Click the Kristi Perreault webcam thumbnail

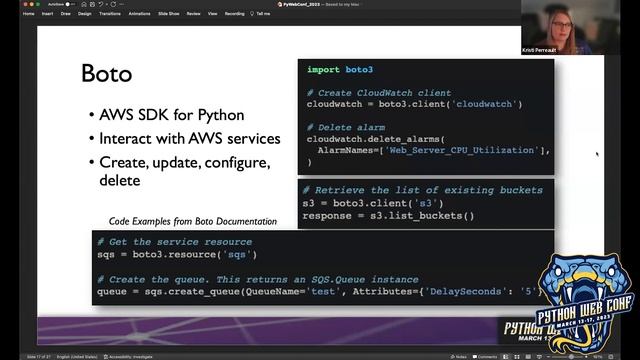coord(571,27)
